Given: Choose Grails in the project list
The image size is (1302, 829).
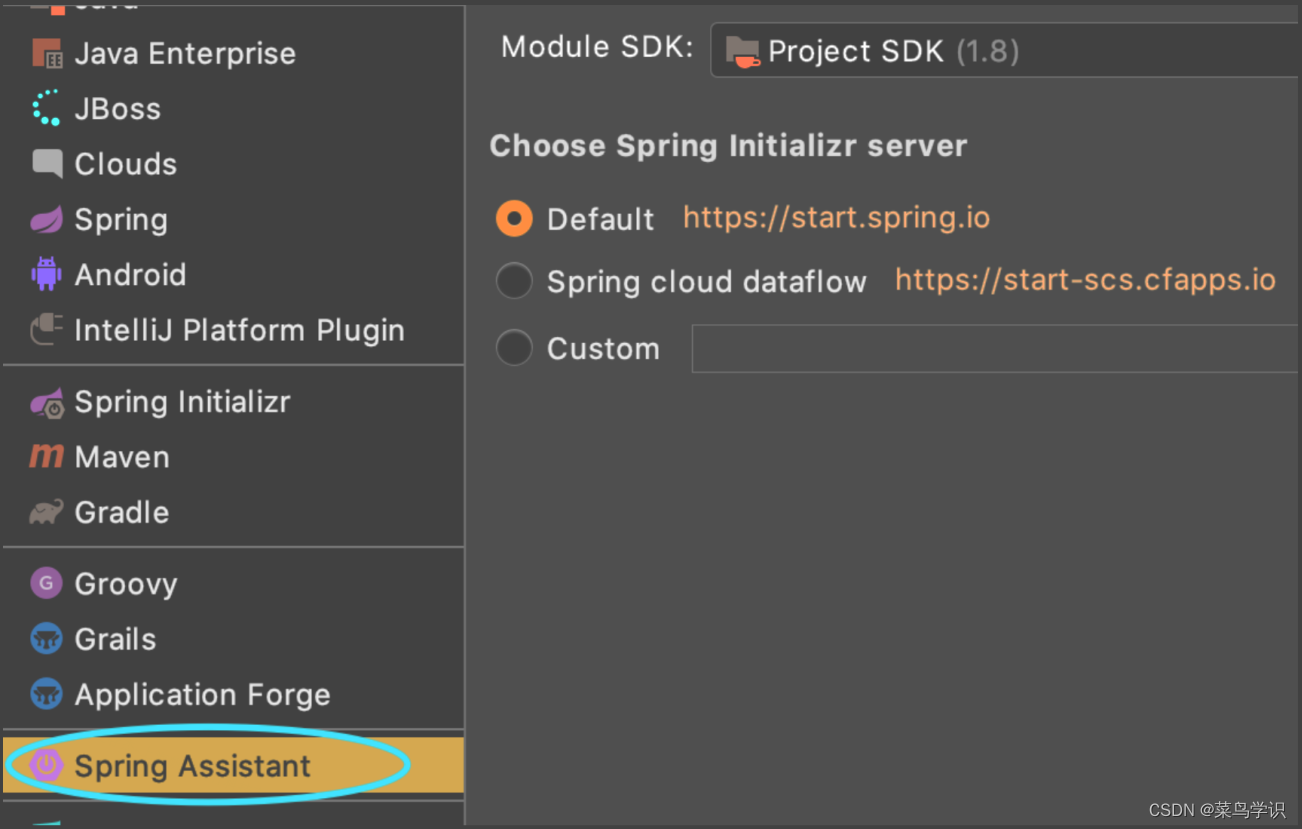Looking at the screenshot, I should pos(234,638).
